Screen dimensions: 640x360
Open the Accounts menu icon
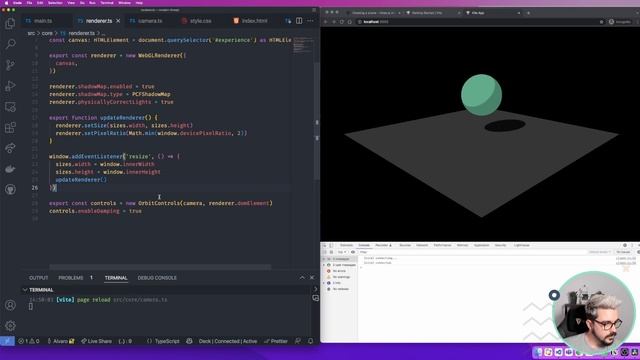10,305
